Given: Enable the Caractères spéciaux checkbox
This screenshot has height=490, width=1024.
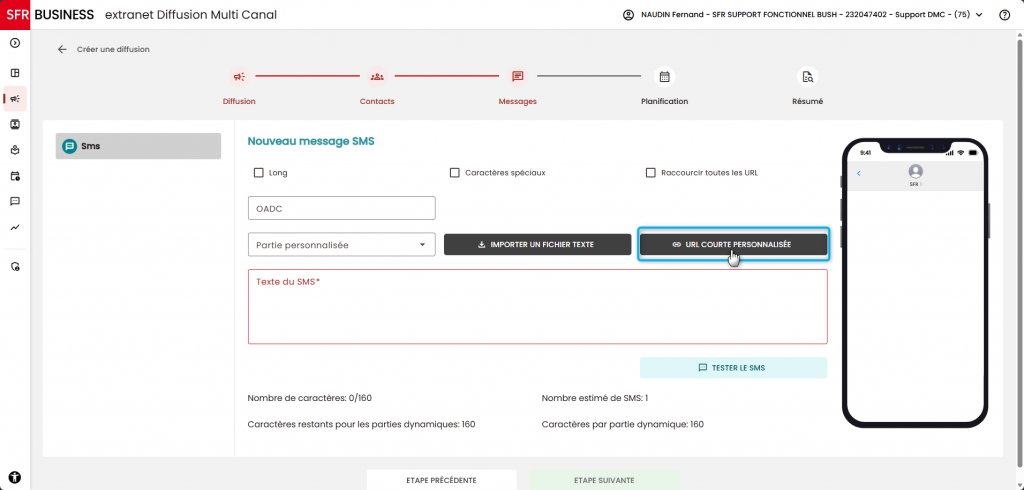Looking at the screenshot, I should pyautogui.click(x=455, y=173).
